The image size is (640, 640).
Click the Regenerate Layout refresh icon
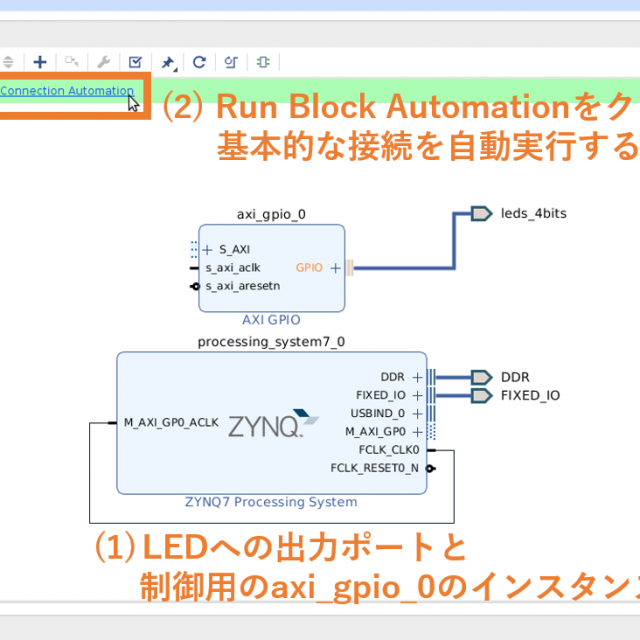[x=199, y=62]
